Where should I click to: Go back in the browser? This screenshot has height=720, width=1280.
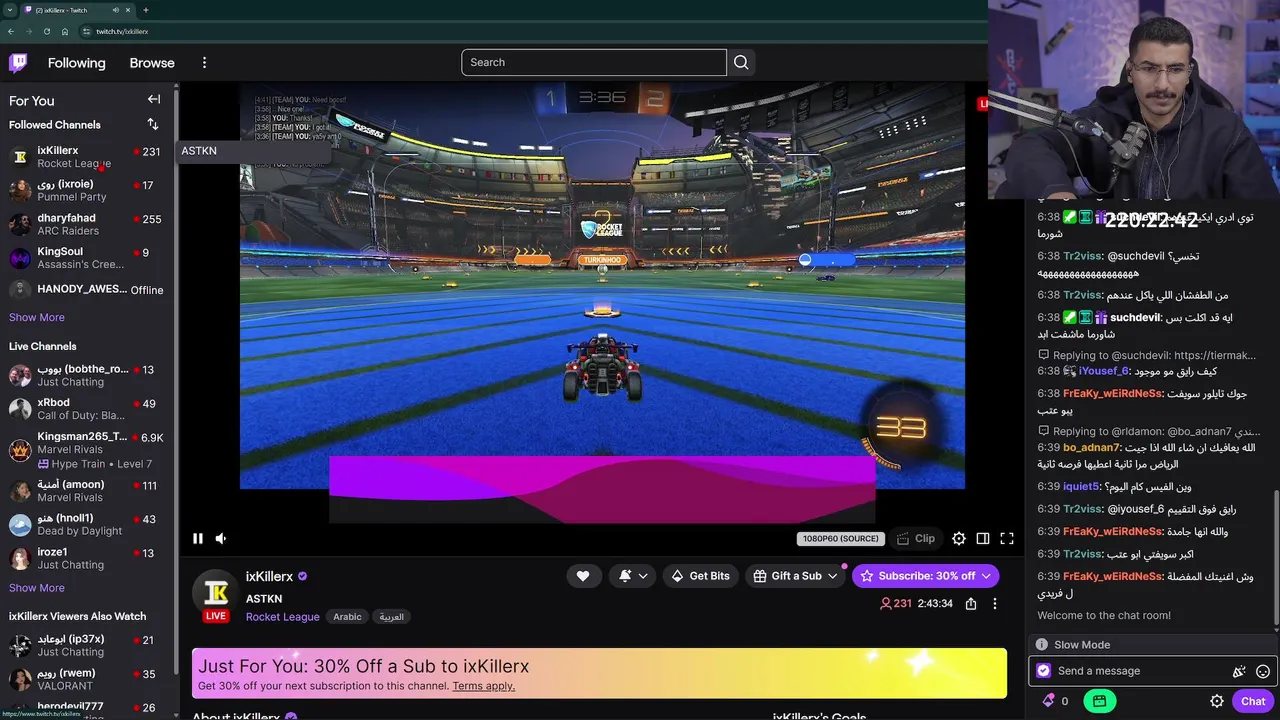pyautogui.click(x=11, y=31)
